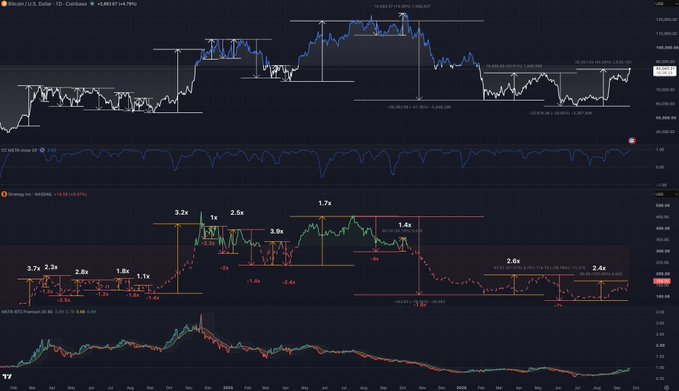Toggle the CC MSTR indicator eye icon
Image resolution: width=679 pixels, height=391 pixels.
42,150
